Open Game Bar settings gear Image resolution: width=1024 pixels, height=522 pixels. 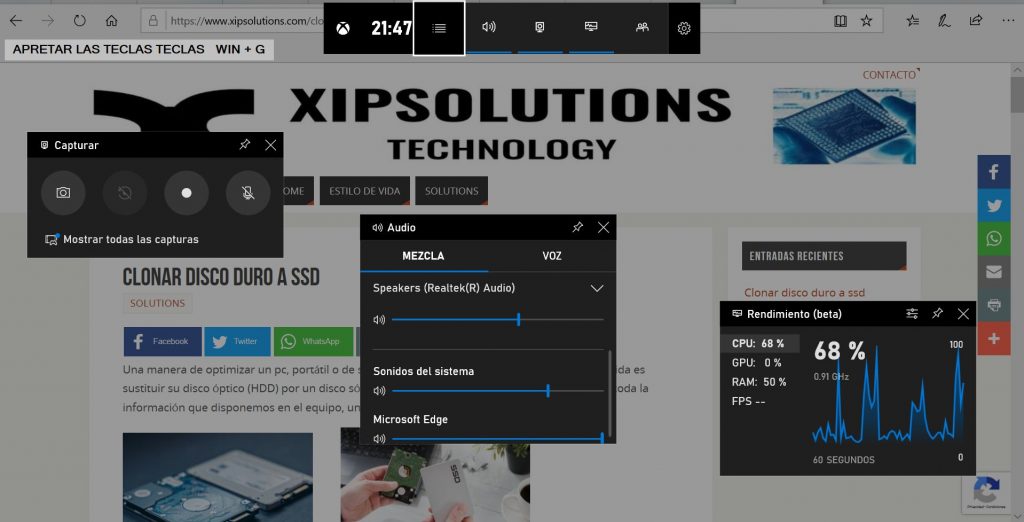[684, 28]
